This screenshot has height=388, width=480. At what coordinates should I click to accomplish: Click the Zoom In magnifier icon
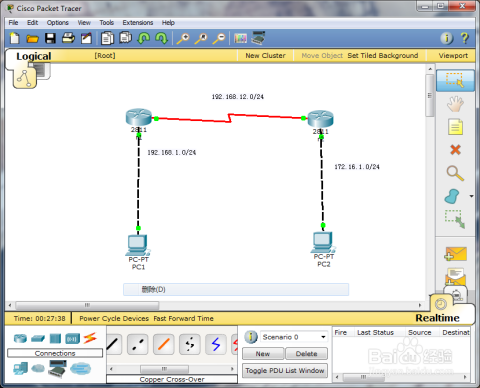[x=183, y=39]
